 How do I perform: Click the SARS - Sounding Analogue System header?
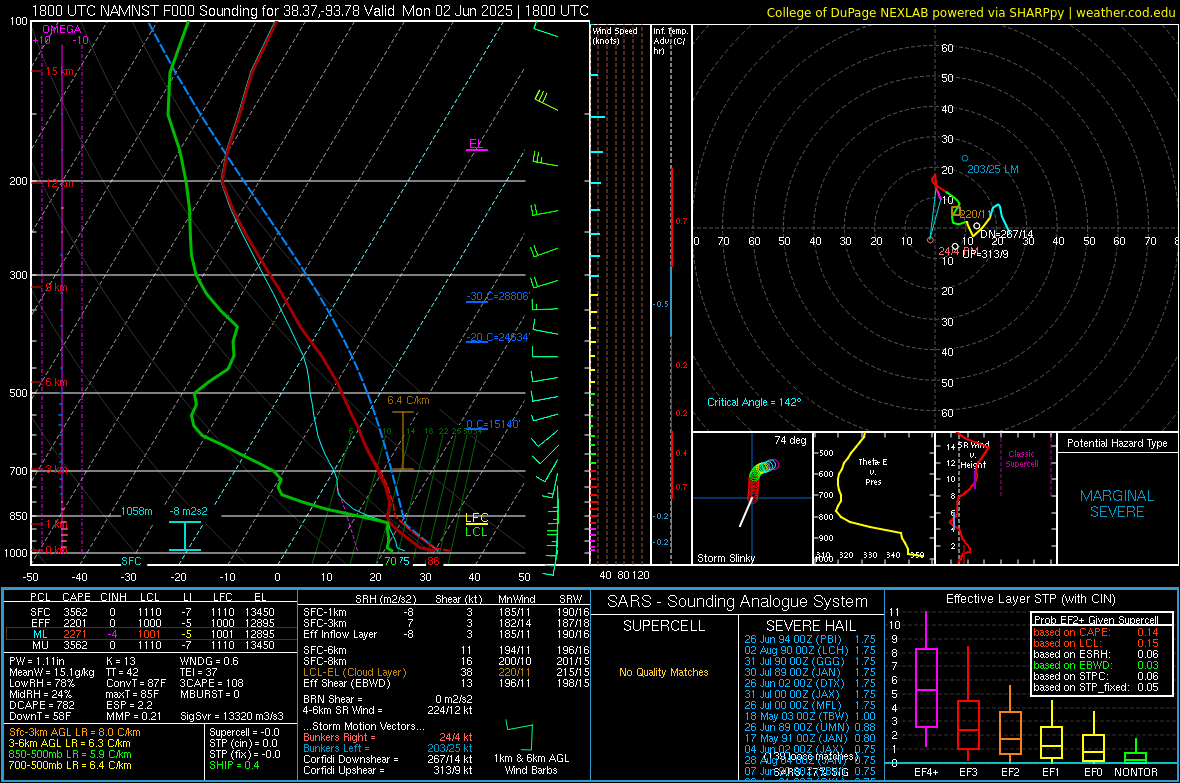pos(738,602)
